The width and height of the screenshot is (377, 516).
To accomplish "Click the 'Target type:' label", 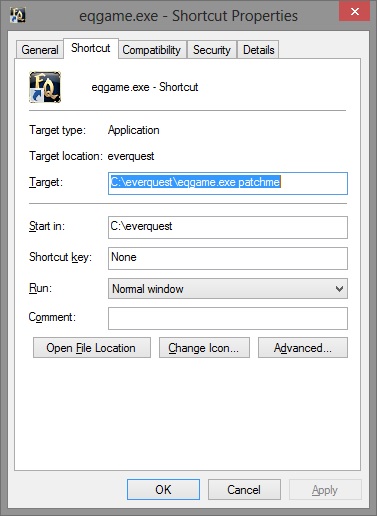I will click(x=57, y=130).
